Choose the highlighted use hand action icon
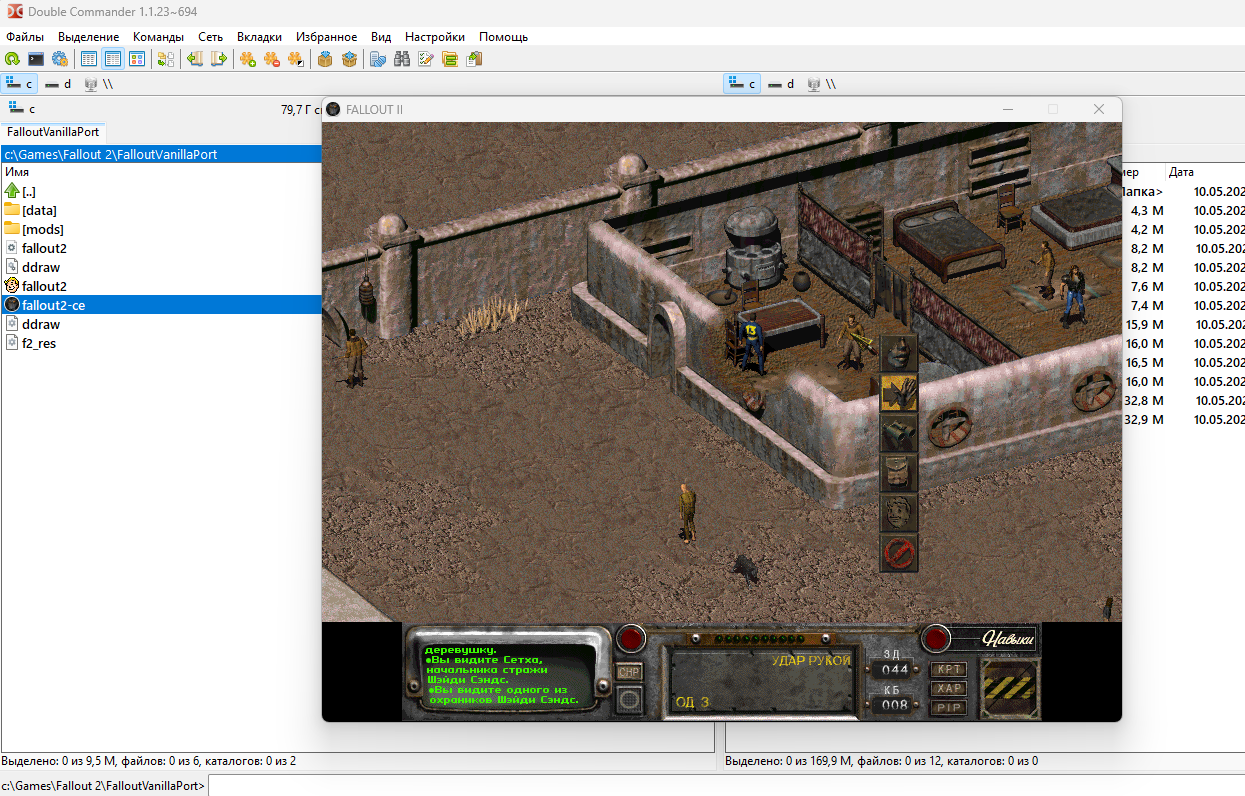Viewport: 1245px width, 796px height. pos(898,394)
